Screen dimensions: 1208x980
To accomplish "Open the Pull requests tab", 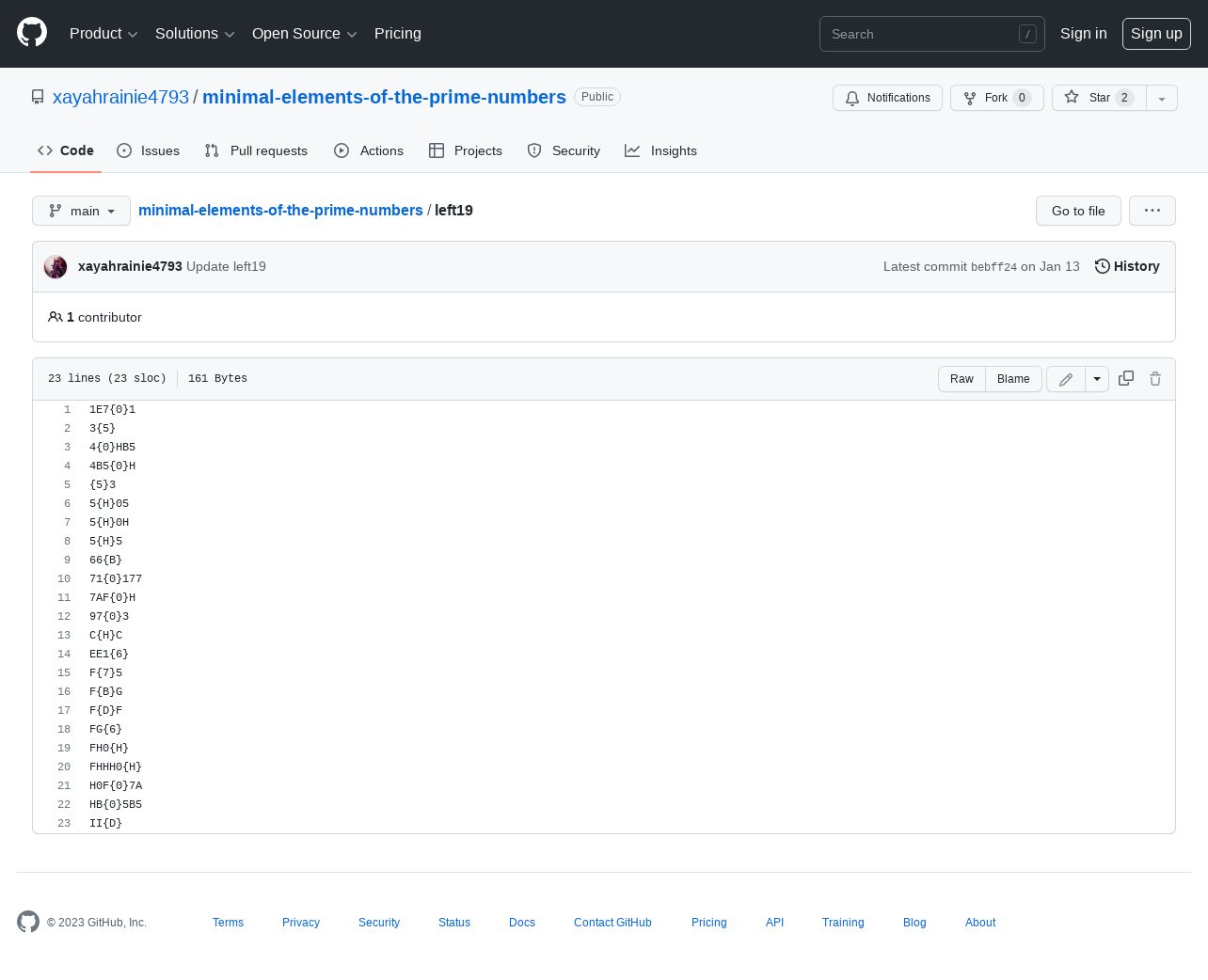I will click(256, 150).
